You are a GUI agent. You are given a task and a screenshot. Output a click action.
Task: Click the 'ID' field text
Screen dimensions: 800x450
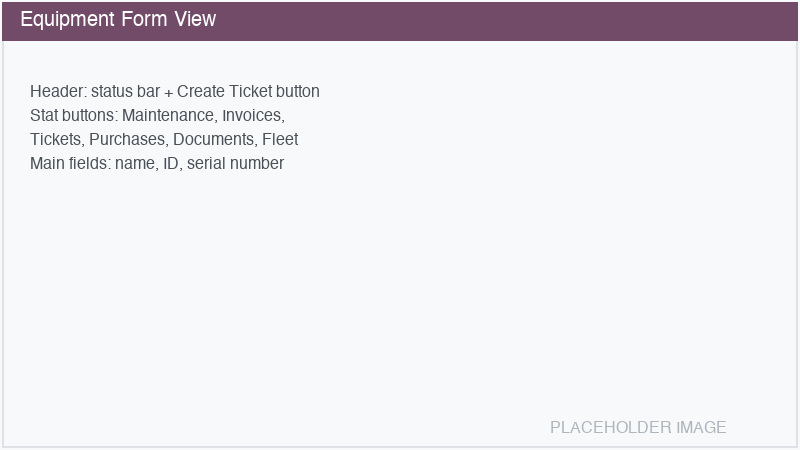pos(171,164)
